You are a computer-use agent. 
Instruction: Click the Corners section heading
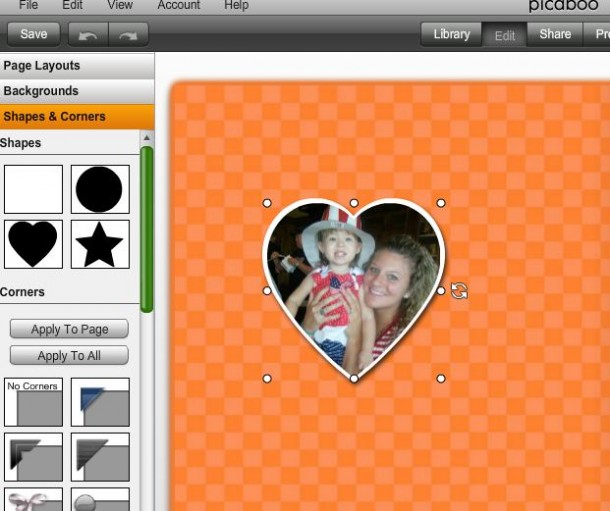click(x=22, y=292)
